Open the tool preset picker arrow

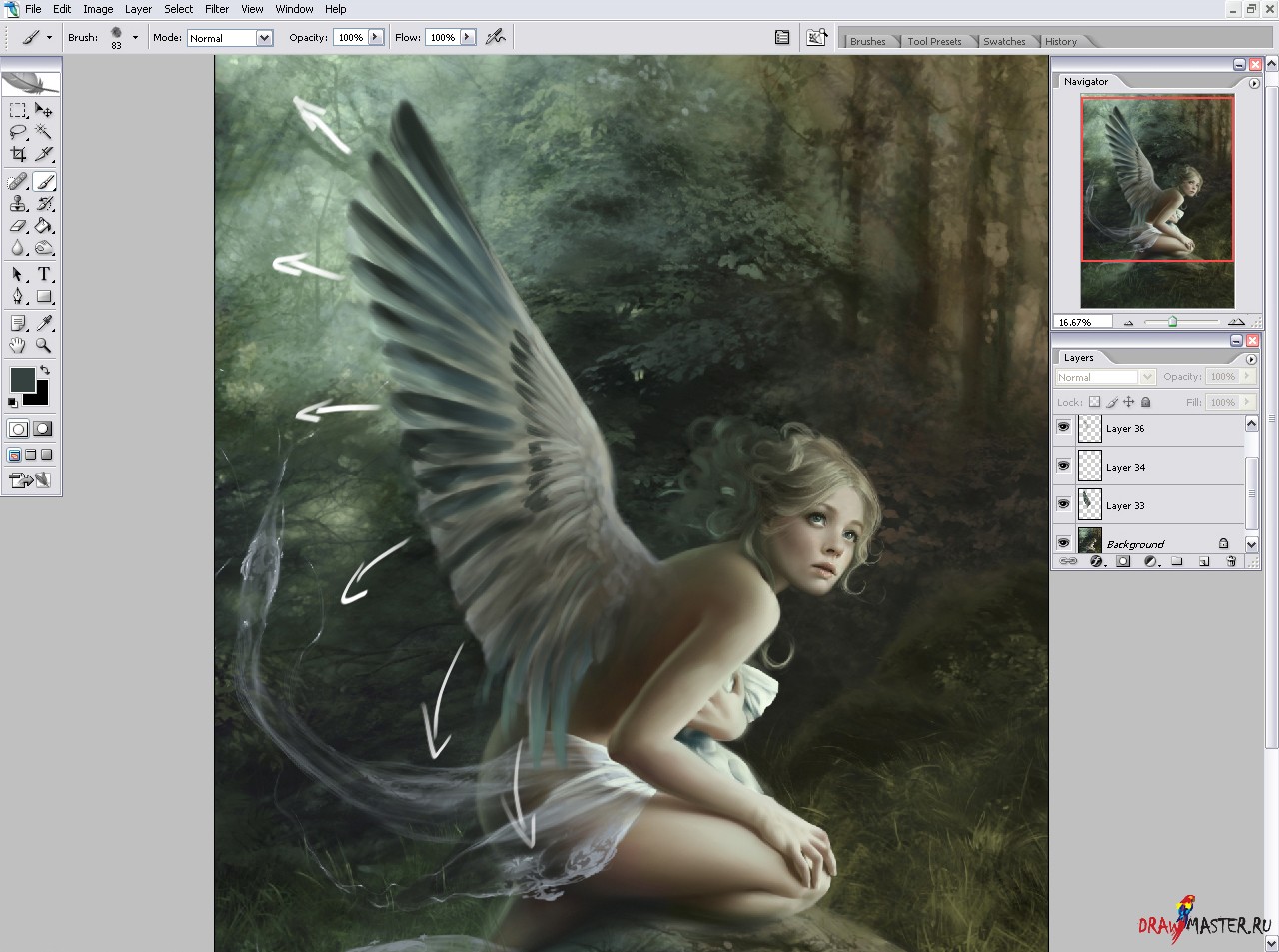tap(49, 38)
